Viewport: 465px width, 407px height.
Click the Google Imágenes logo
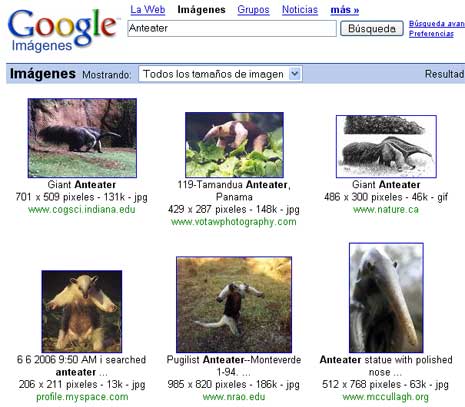pos(63,31)
